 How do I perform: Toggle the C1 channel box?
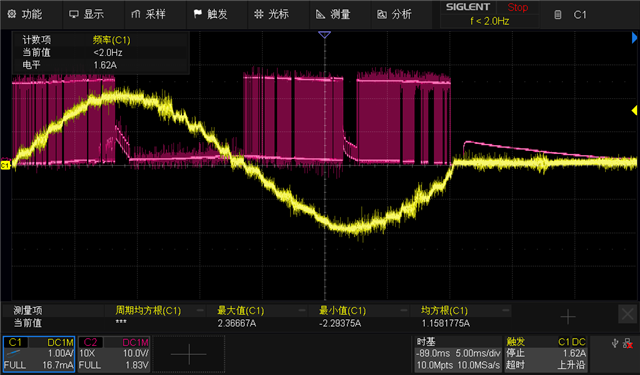[x=39, y=354]
